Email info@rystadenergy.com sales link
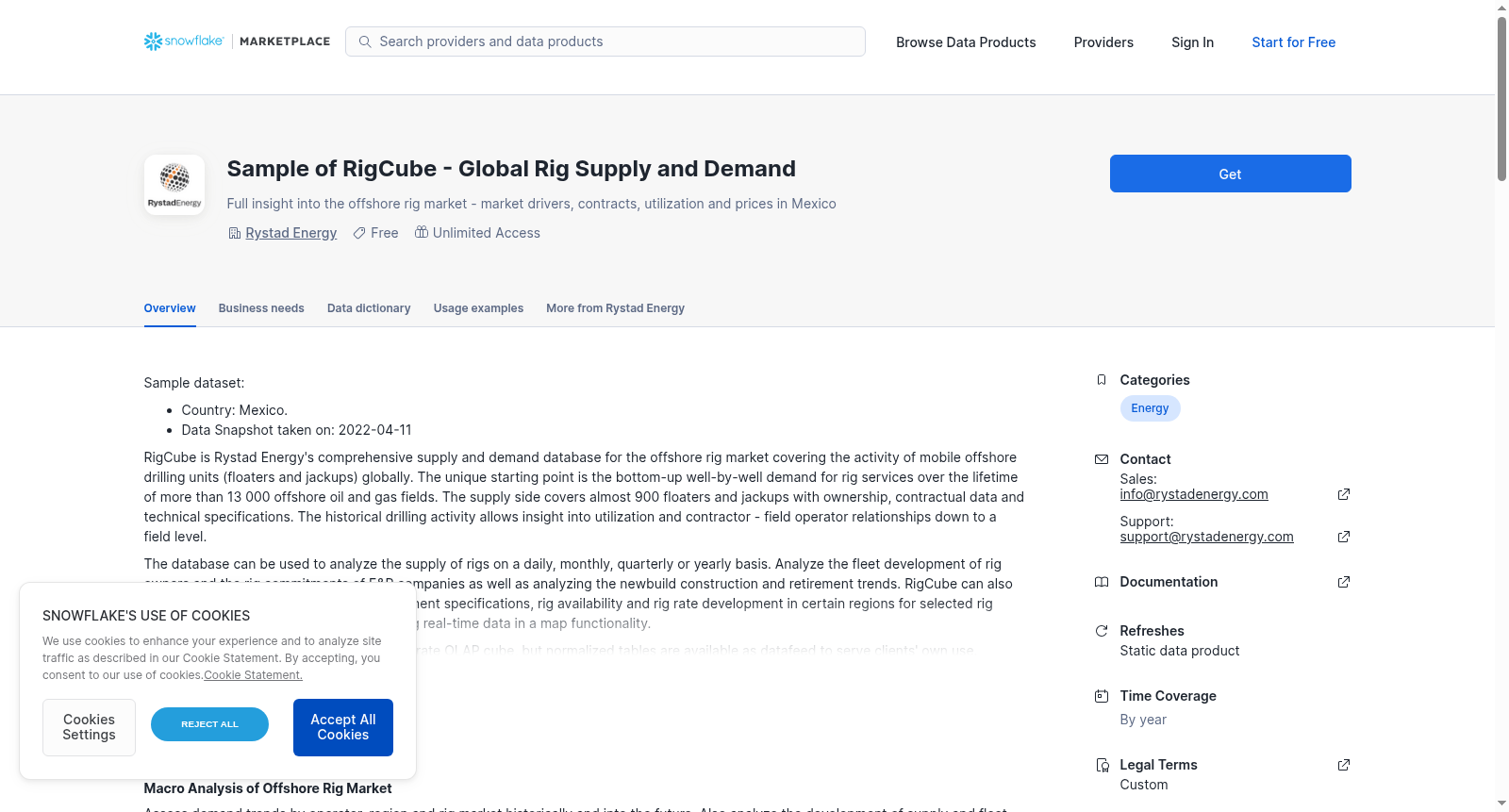Viewport: 1509px width, 812px height. click(1194, 494)
